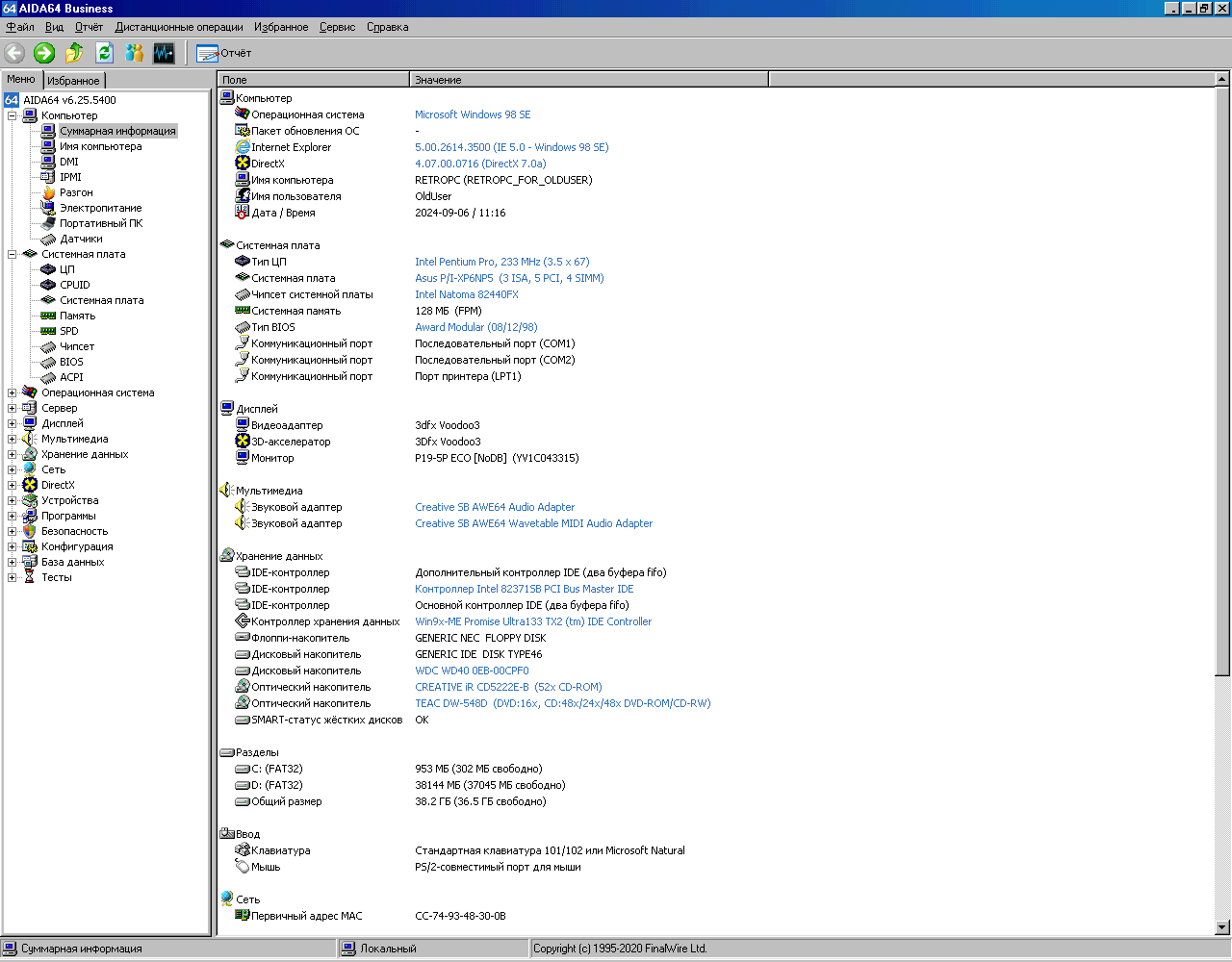This screenshot has height=962, width=1232.
Task: Click the IPMI tree icon
Action: coord(48,177)
